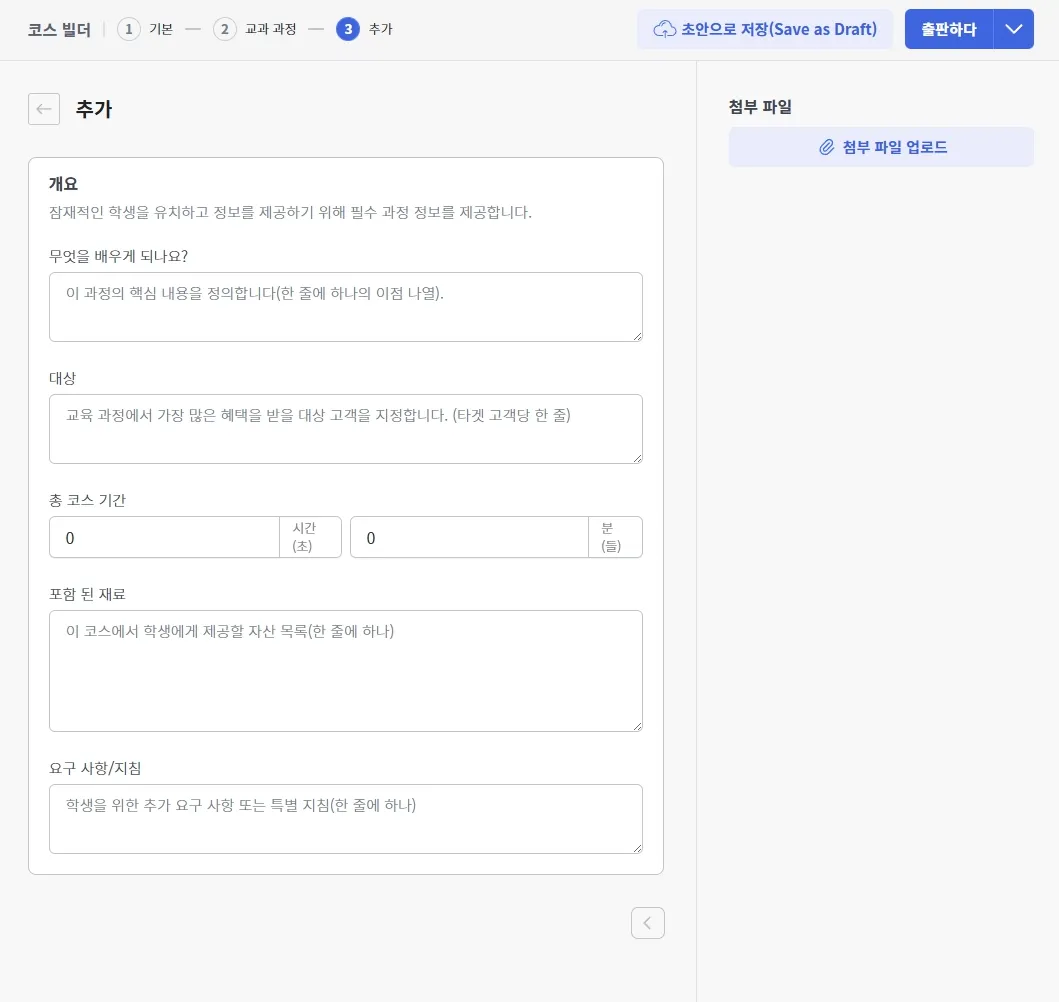Click the 초안으로 저장(Save as Draft) button
The width and height of the screenshot is (1059, 1002).
tap(765, 29)
